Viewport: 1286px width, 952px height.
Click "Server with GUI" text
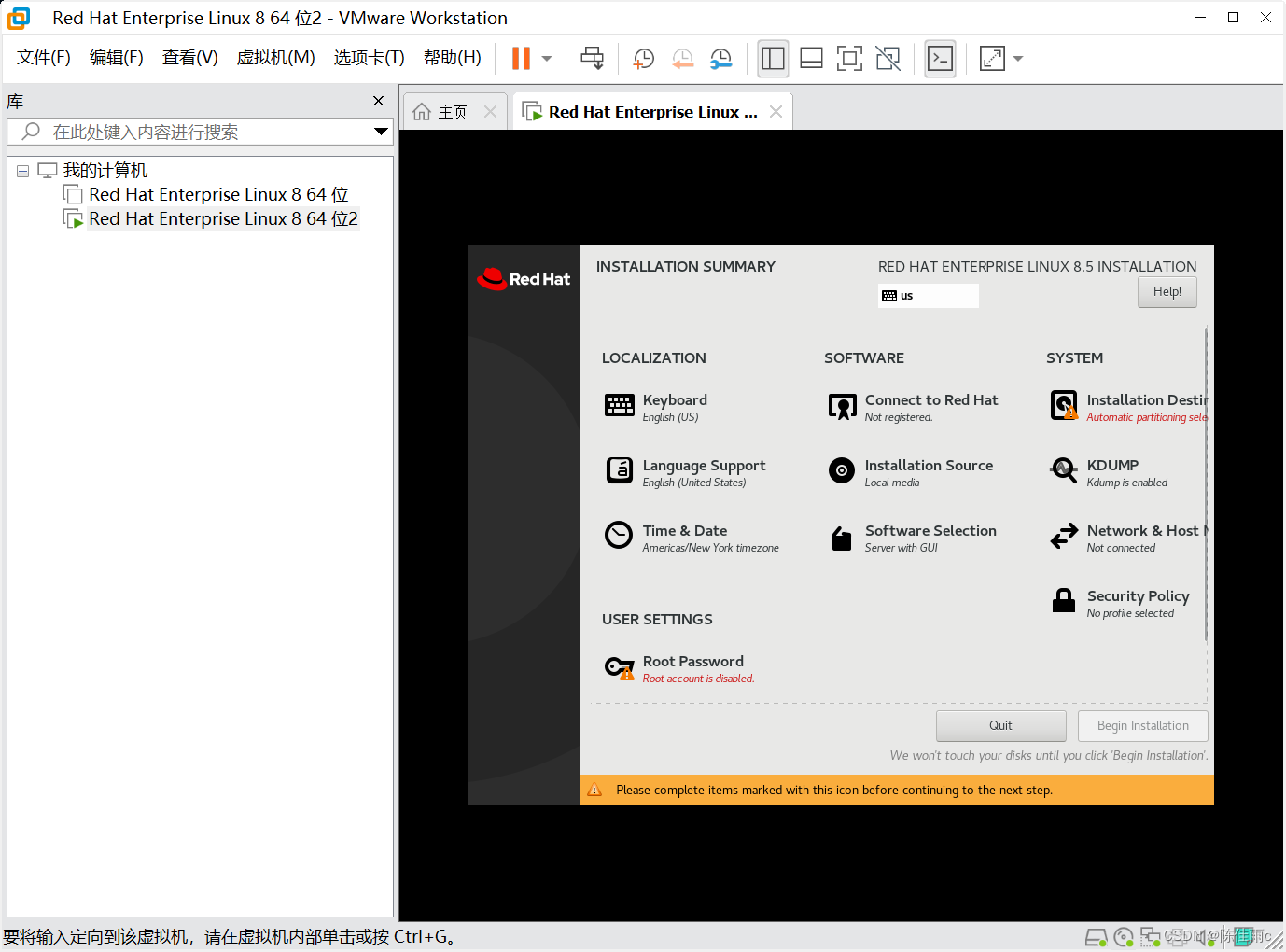901,548
